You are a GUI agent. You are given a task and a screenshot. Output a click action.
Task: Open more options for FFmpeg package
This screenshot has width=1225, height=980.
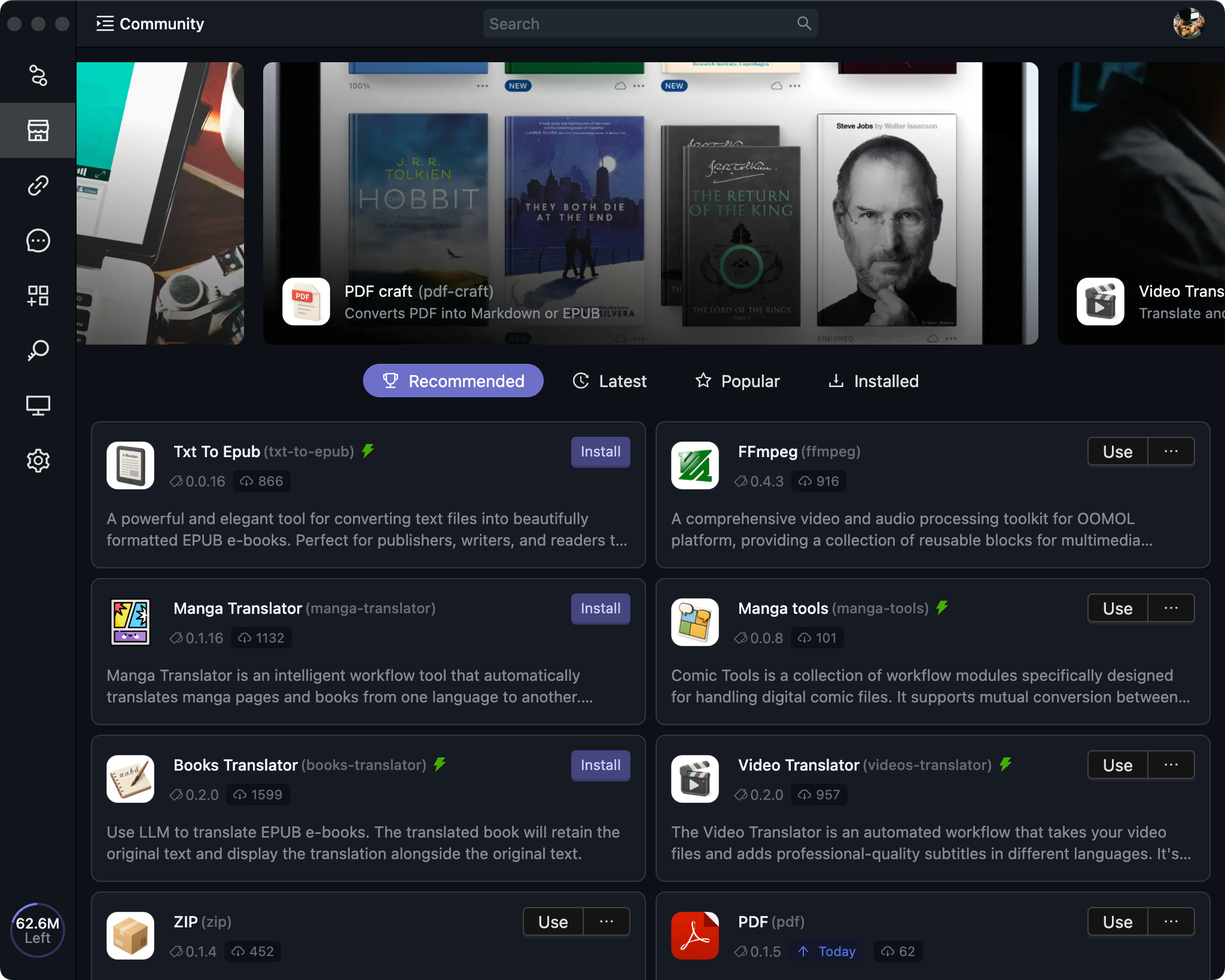pyautogui.click(x=1171, y=451)
